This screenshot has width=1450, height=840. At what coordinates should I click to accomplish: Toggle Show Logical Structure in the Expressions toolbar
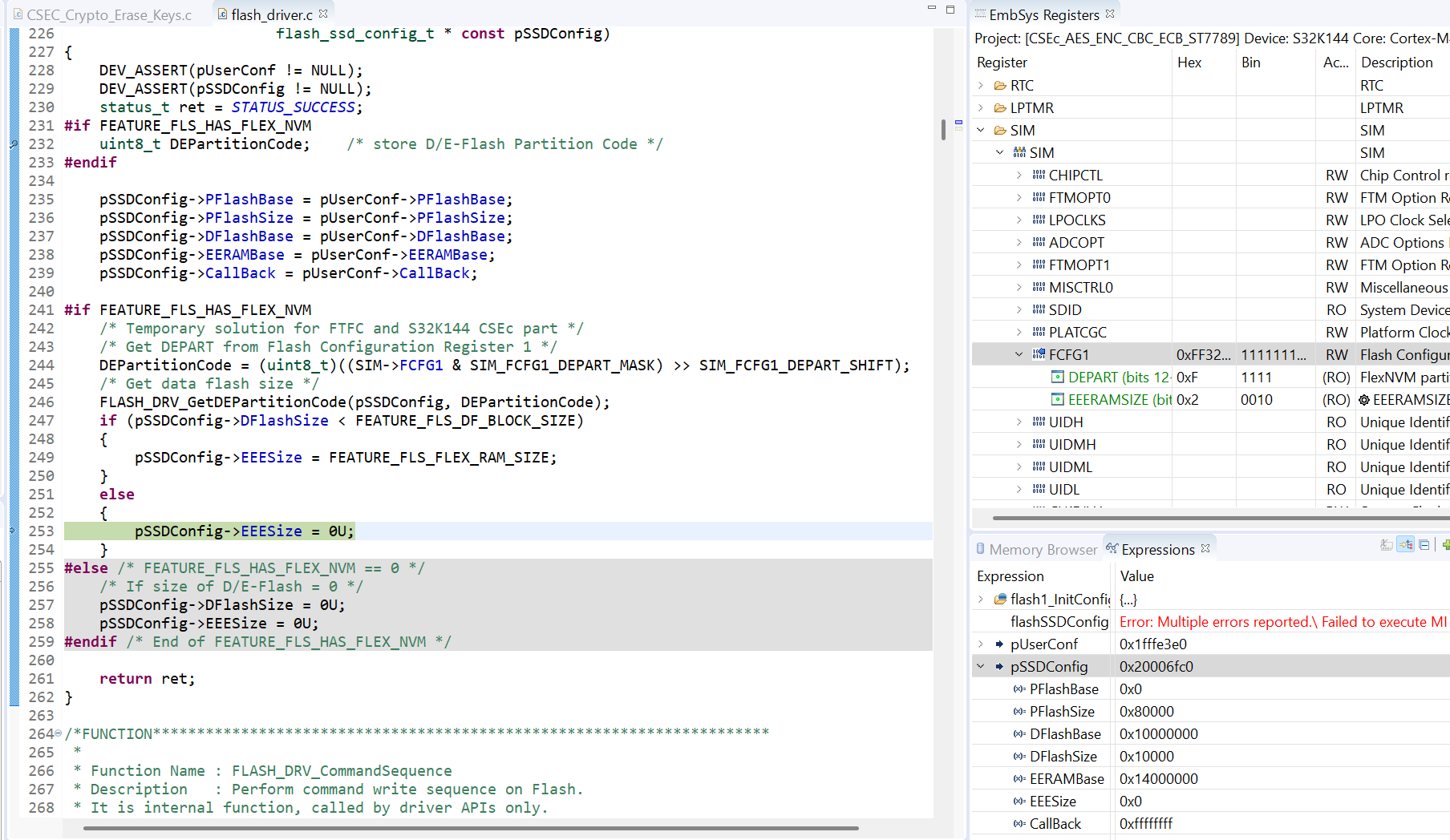tap(1405, 545)
